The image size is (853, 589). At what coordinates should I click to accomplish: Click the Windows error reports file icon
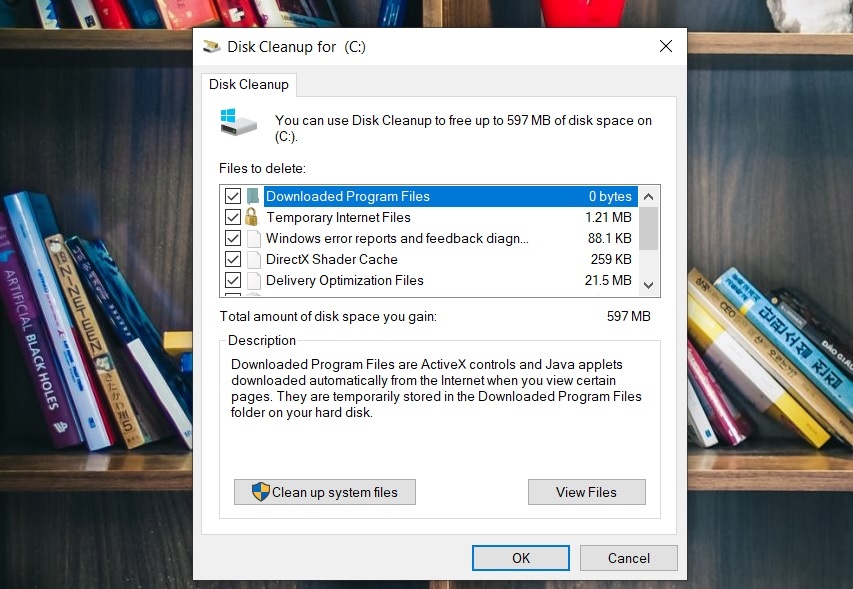(253, 239)
